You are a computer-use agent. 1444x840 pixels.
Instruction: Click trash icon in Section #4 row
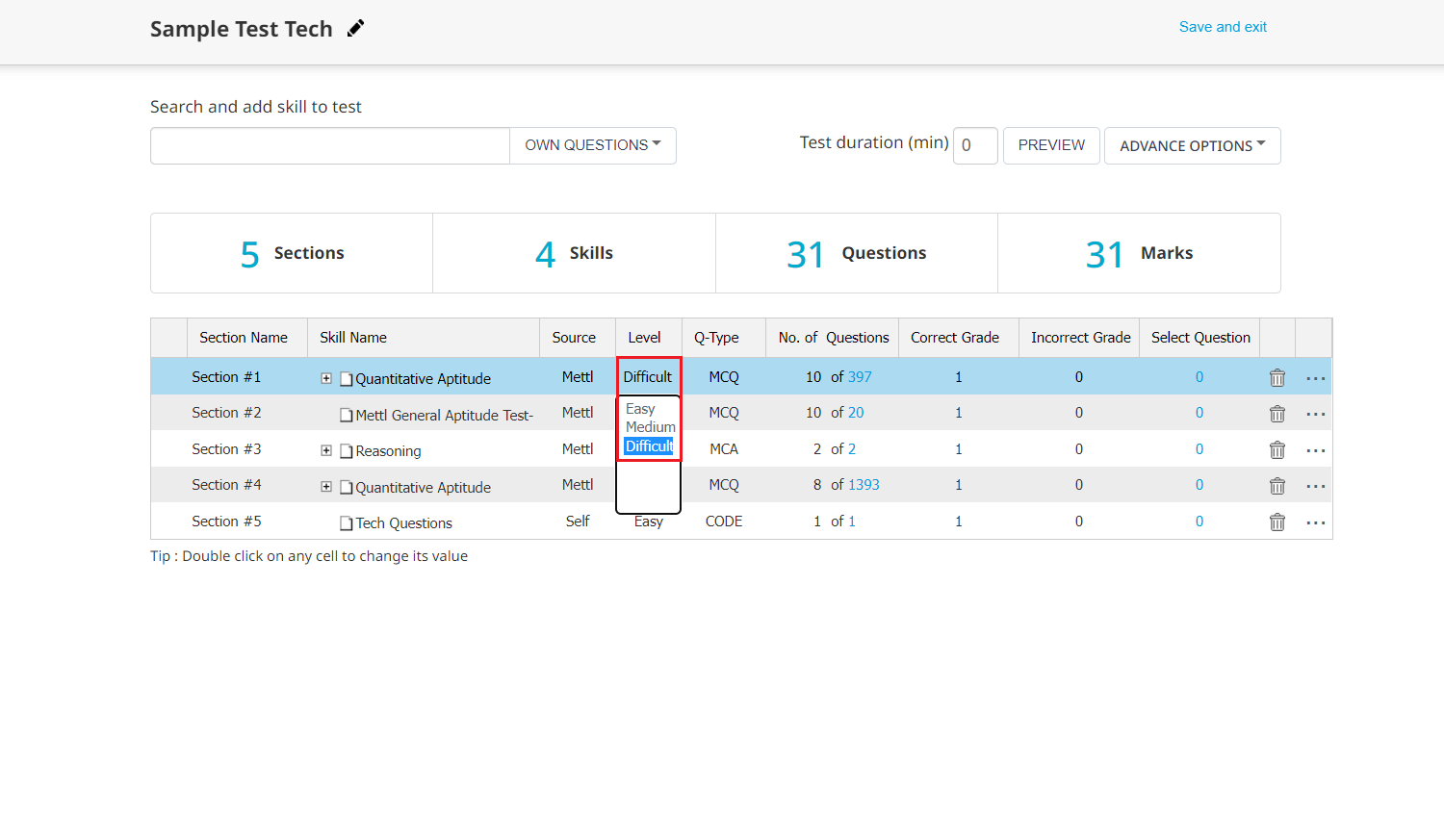point(1277,486)
